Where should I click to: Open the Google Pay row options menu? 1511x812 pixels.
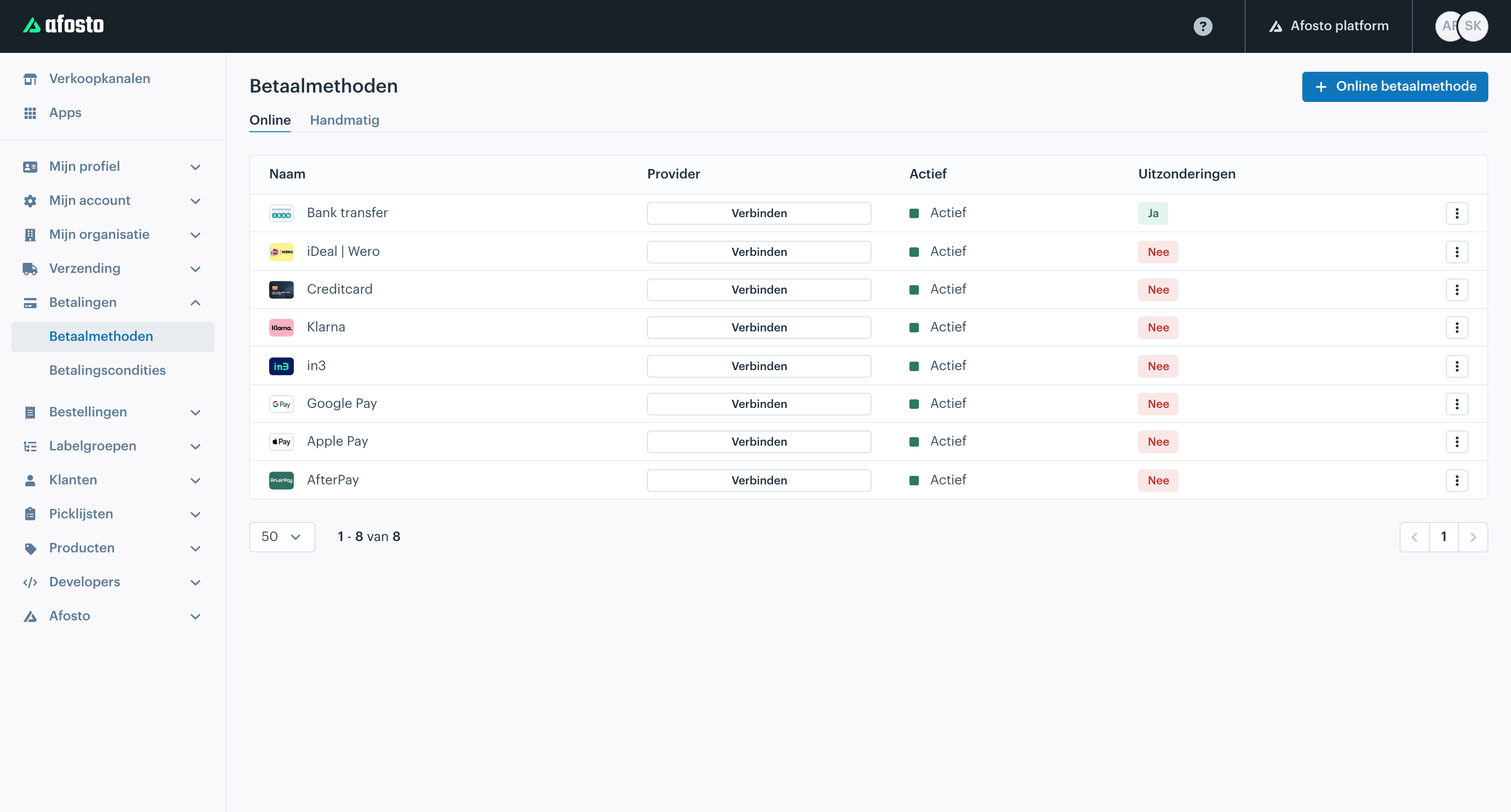coord(1456,404)
